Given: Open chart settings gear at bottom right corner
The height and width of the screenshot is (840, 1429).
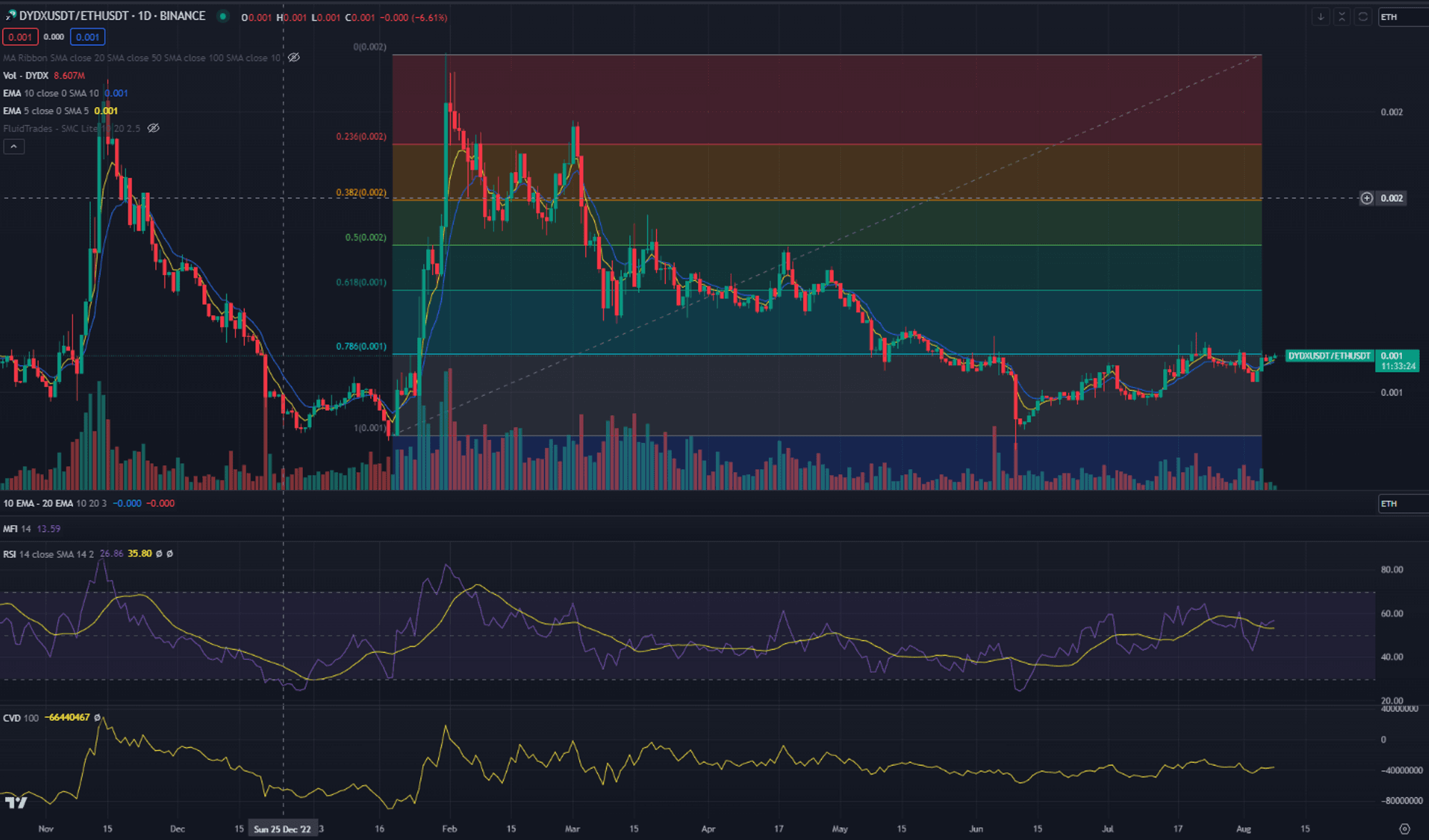Looking at the screenshot, I should click(1404, 829).
